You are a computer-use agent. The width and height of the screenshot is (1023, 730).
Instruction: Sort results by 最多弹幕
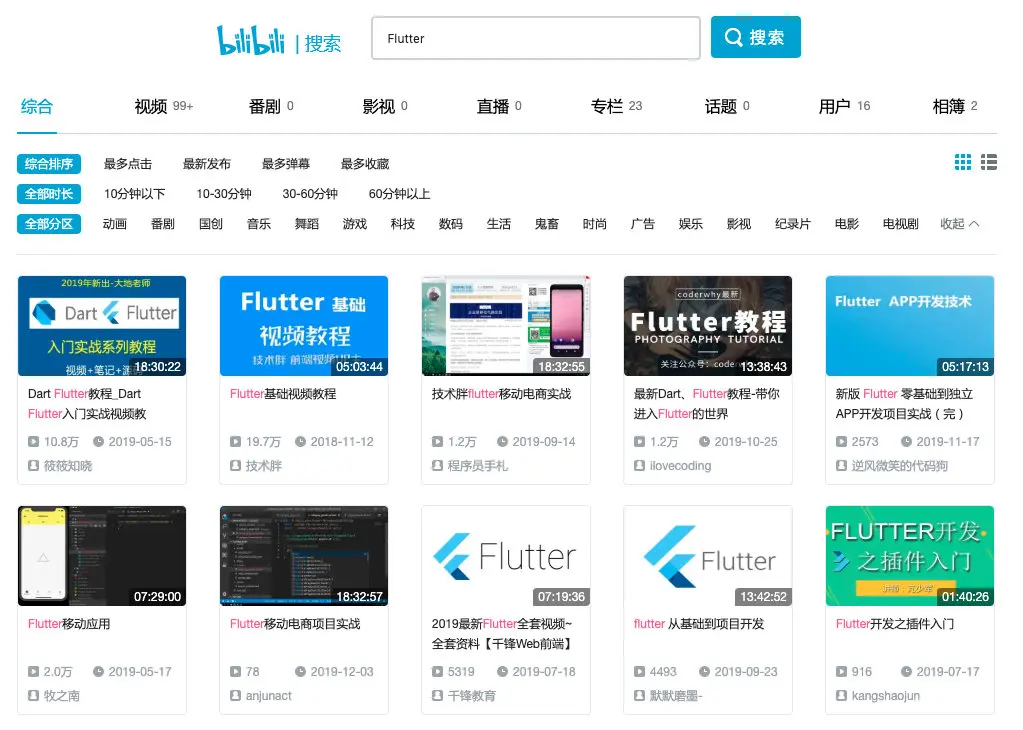pyautogui.click(x=286, y=164)
